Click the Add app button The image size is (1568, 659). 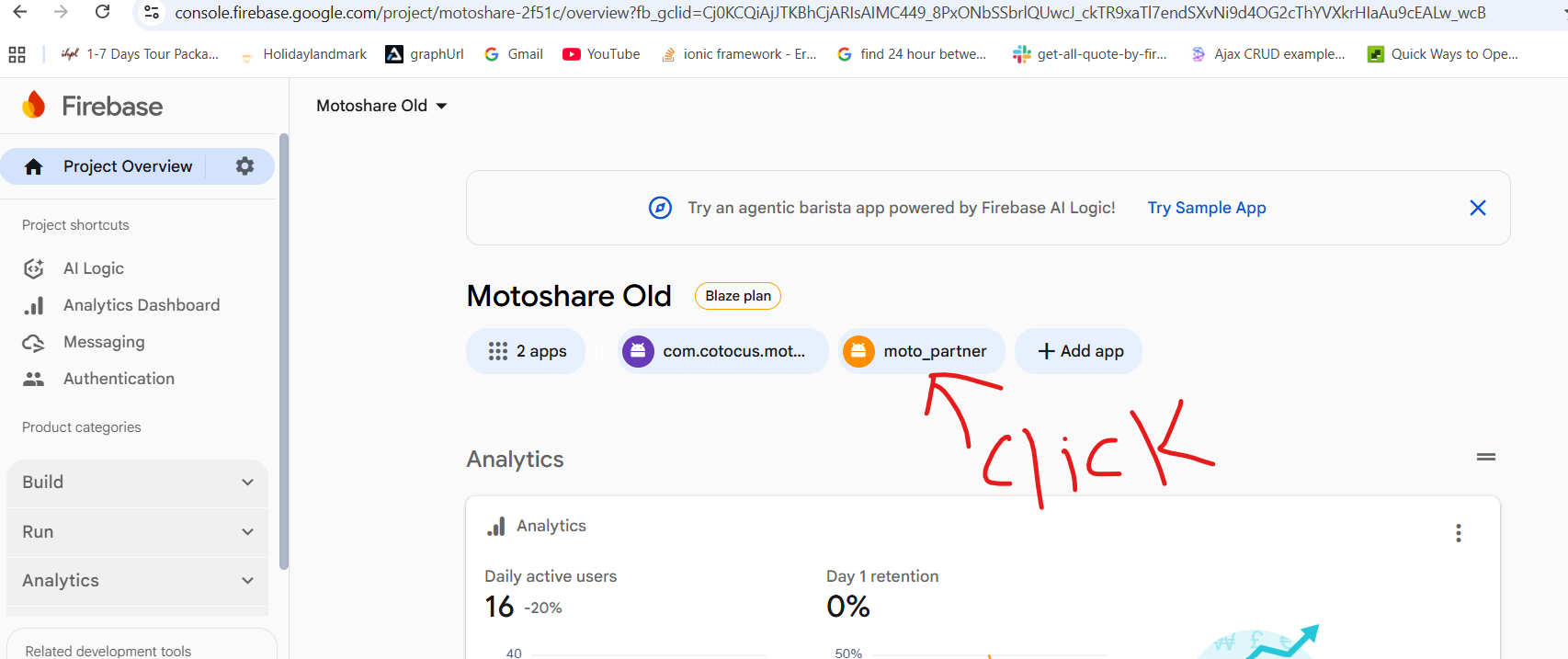(1079, 351)
